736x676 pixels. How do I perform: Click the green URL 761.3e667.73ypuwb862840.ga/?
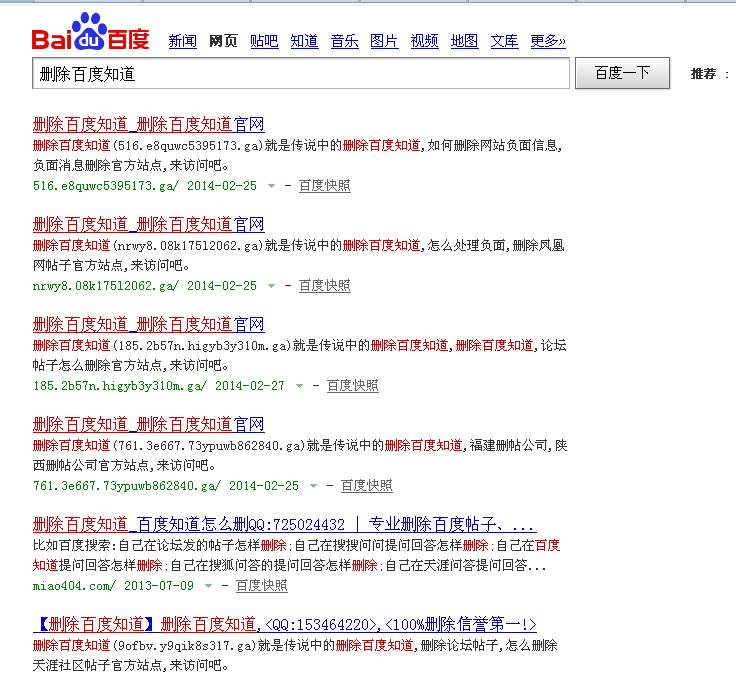[127, 486]
